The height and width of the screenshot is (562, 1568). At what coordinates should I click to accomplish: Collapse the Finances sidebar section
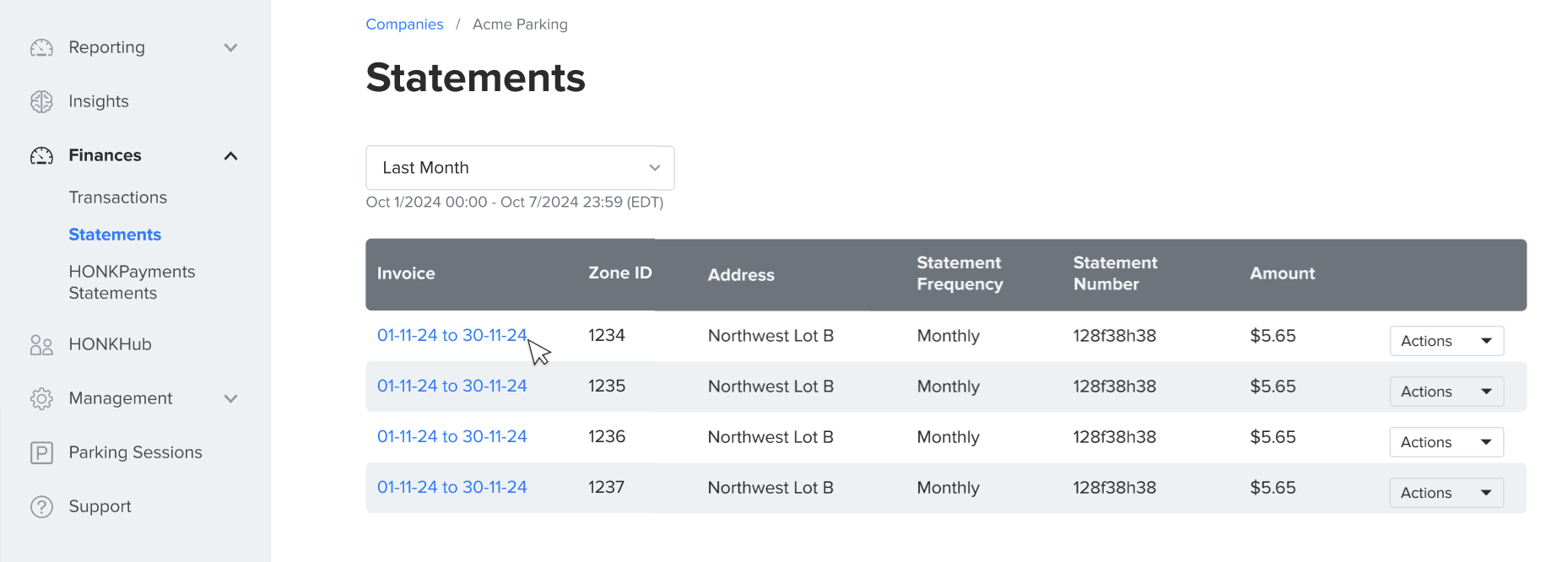coord(230,155)
